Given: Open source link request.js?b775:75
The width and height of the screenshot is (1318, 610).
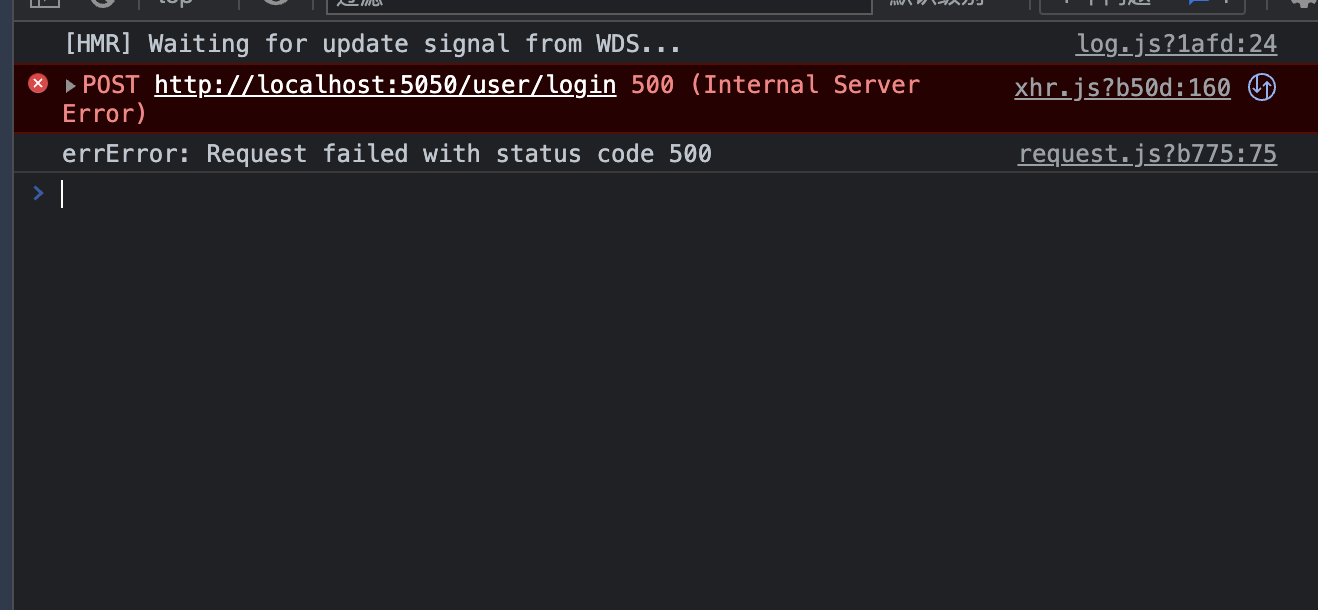Looking at the screenshot, I should pos(1147,154).
